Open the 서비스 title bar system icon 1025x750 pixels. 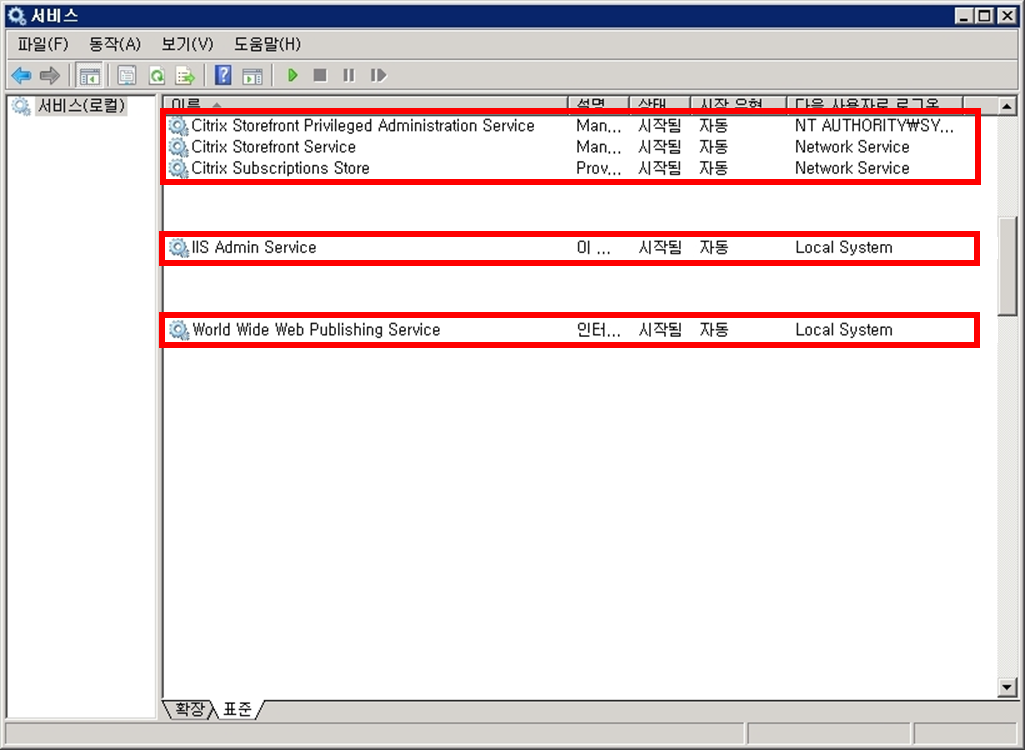(16, 16)
